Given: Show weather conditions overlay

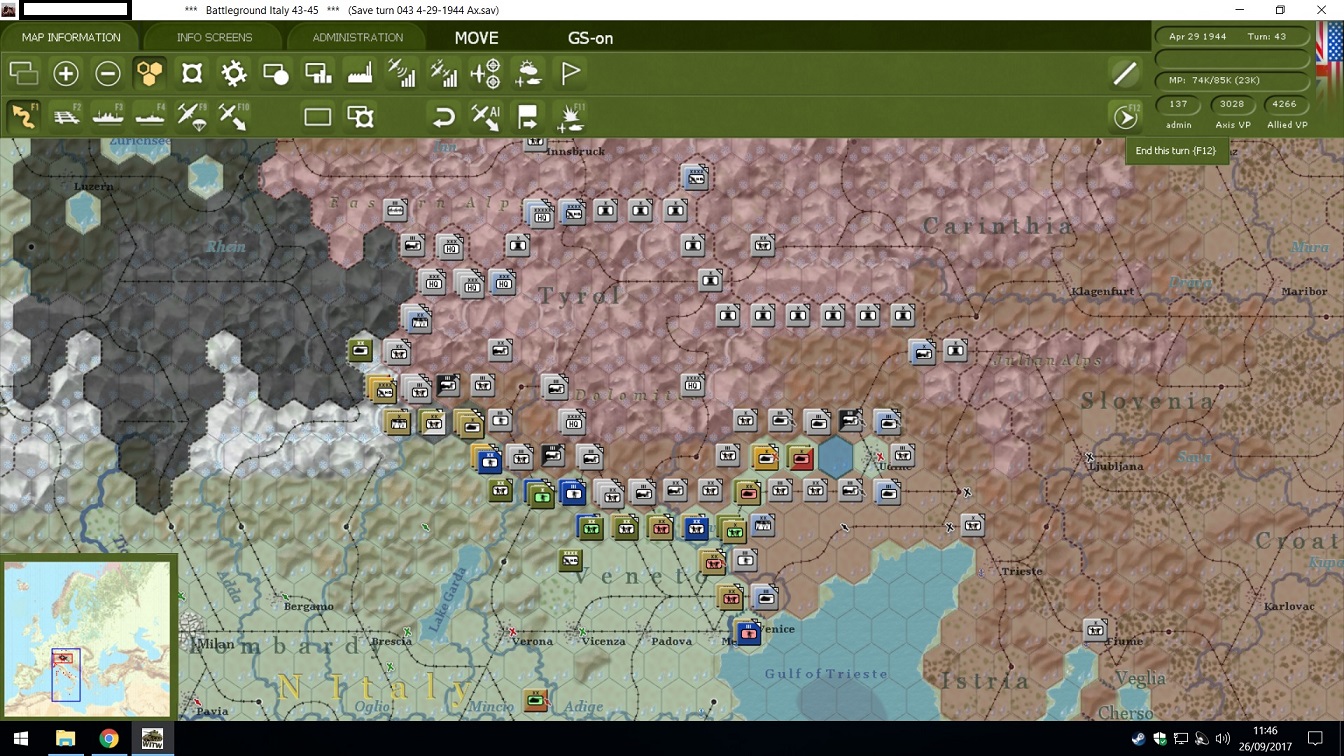Looking at the screenshot, I should pyautogui.click(x=528, y=73).
